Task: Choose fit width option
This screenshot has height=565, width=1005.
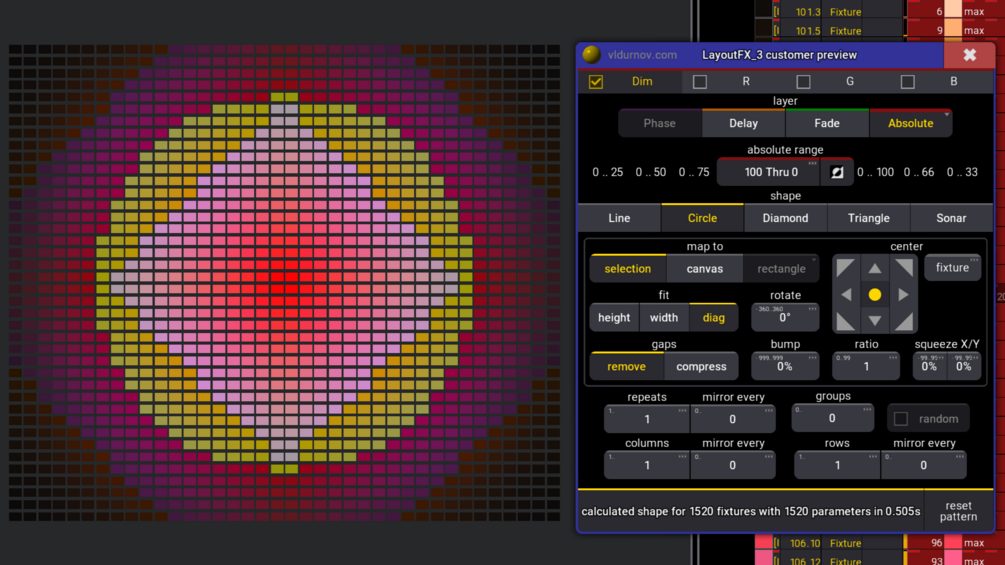Action: (x=664, y=317)
